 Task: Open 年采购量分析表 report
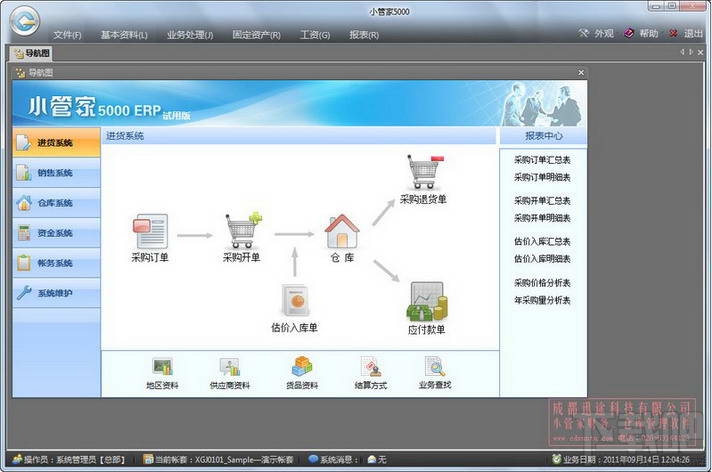542,300
